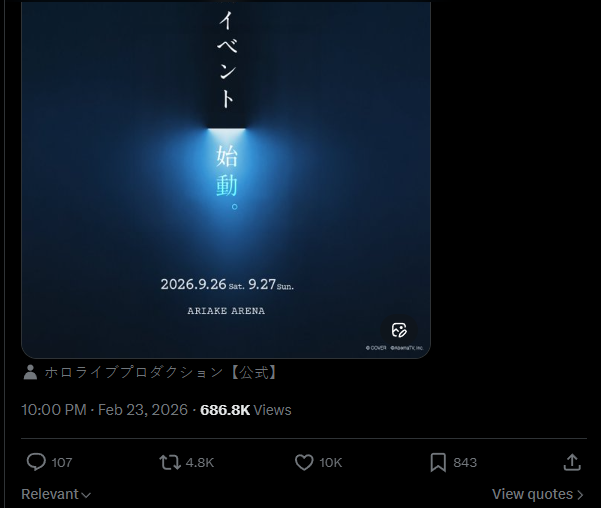The height and width of the screenshot is (508, 601).
Task: Open the View quotes link
Action: [538, 494]
